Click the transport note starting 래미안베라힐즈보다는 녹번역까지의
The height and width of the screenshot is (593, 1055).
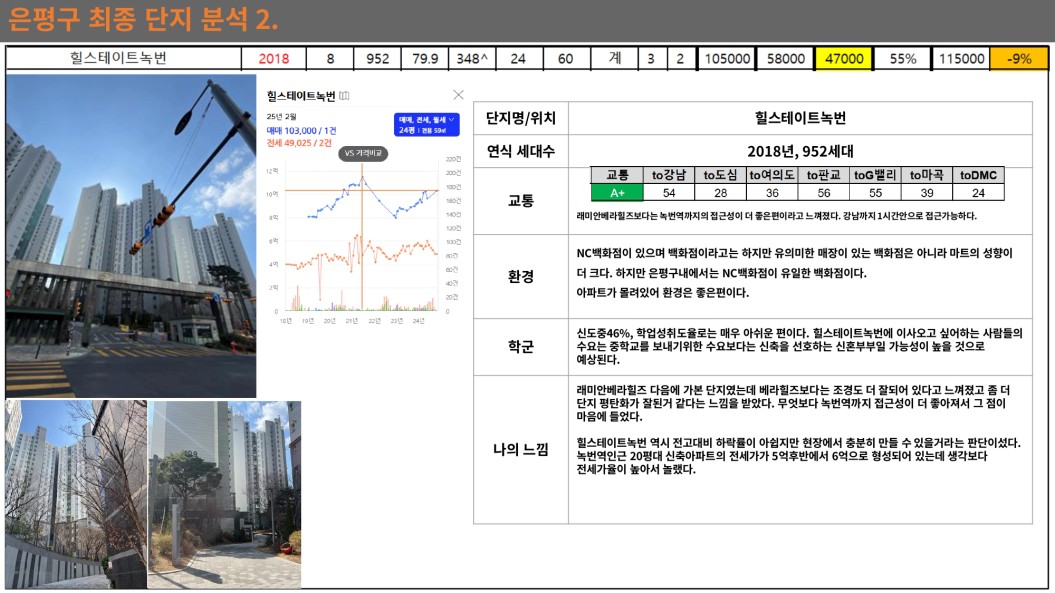pyautogui.click(x=776, y=216)
